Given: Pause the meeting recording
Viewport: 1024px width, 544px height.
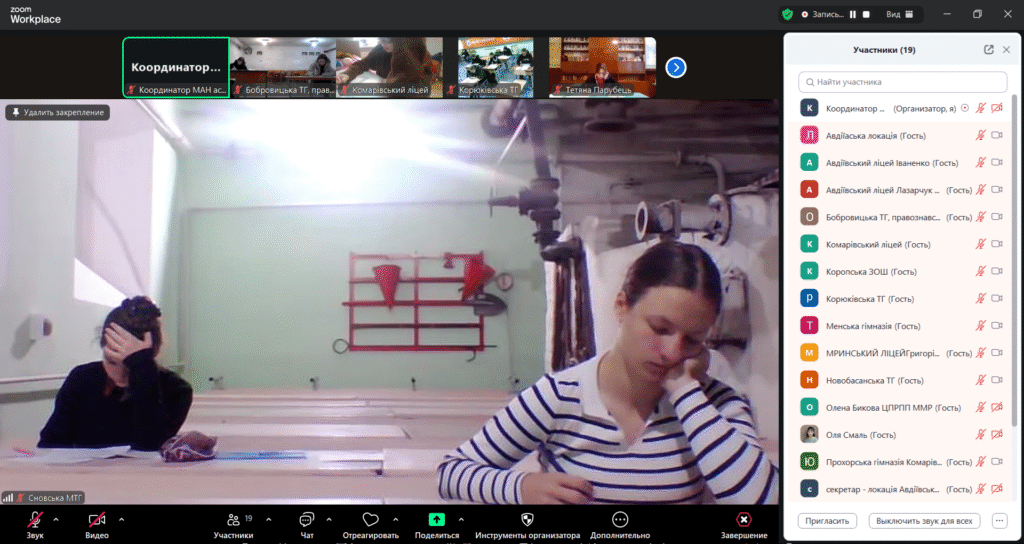Looking at the screenshot, I should pyautogui.click(x=853, y=14).
